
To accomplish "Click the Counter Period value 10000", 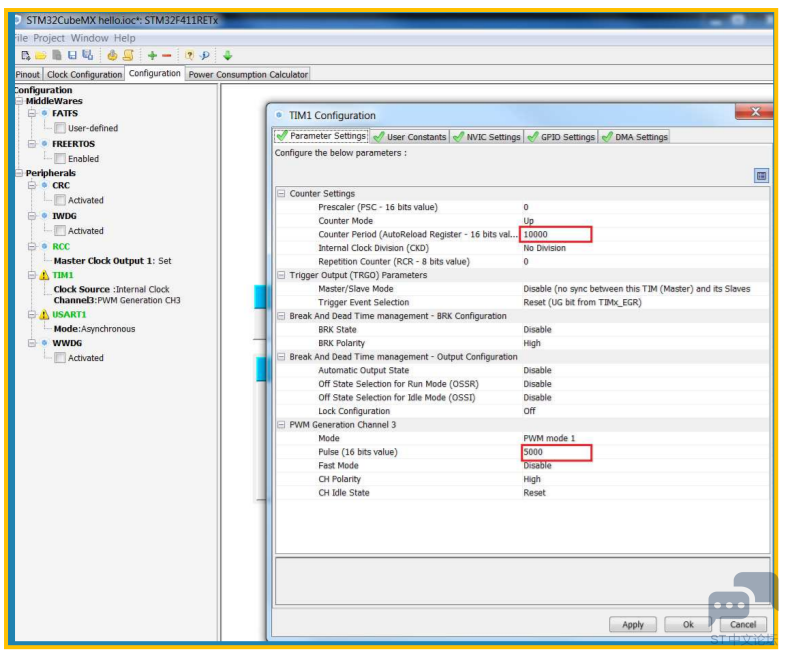I will click(x=556, y=235).
